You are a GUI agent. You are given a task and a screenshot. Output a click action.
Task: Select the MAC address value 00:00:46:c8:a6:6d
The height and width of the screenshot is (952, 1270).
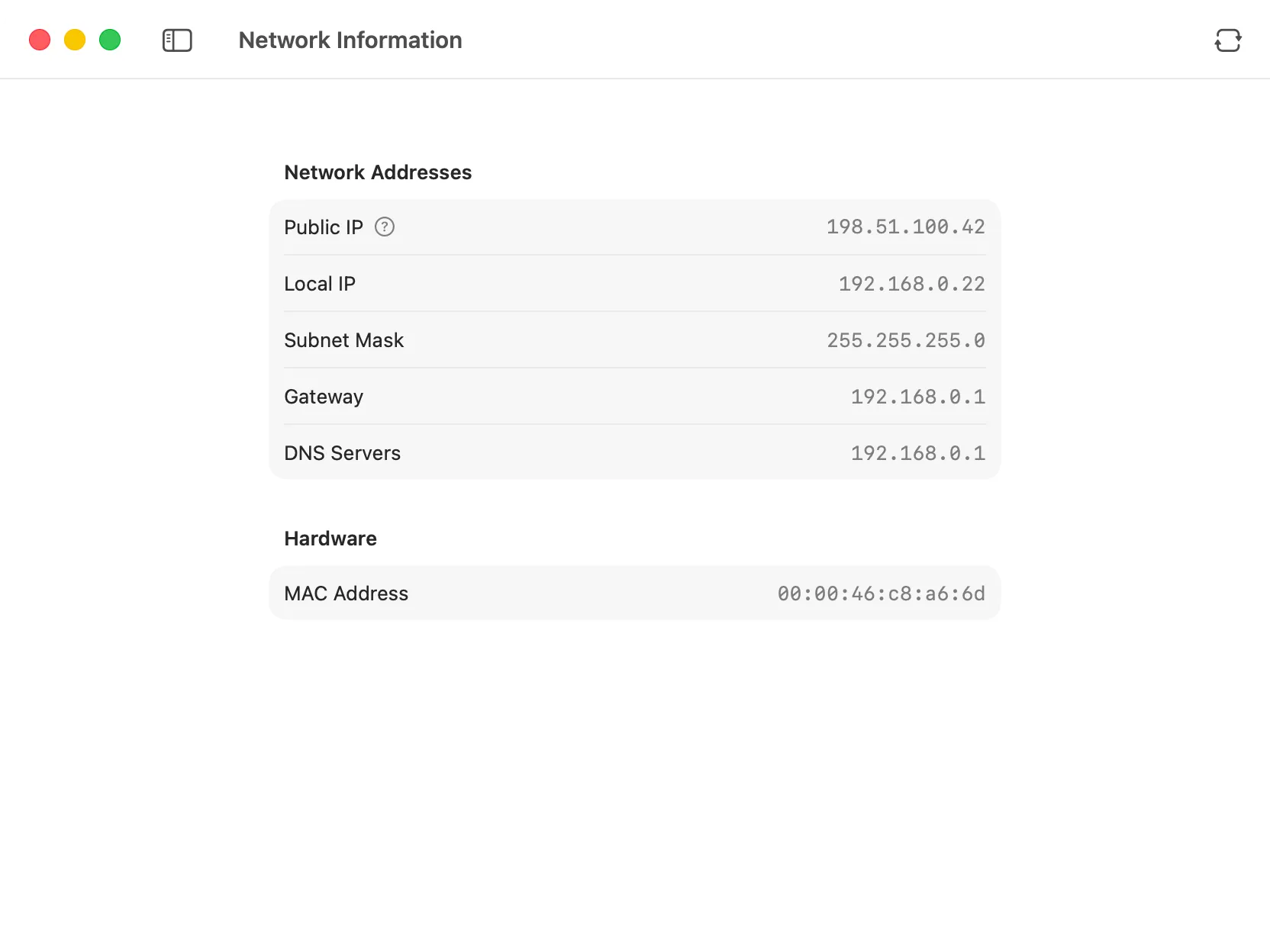tap(881, 593)
